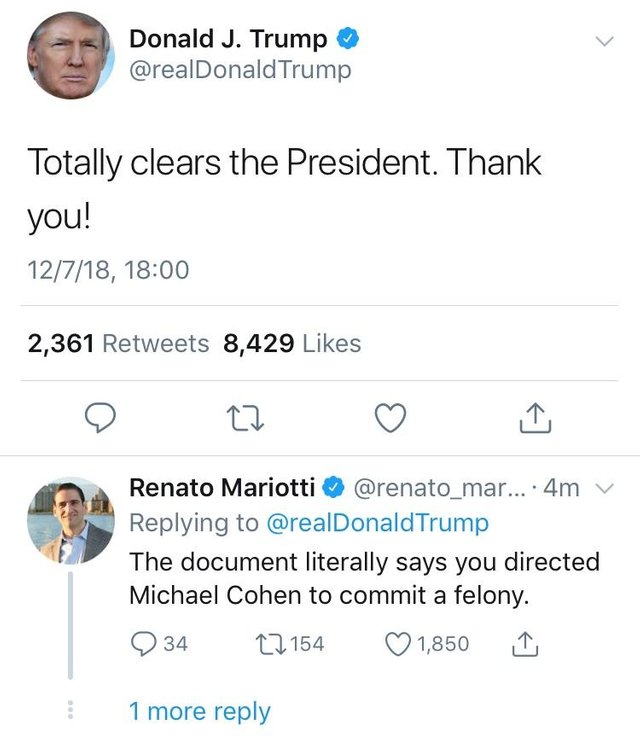640x745 pixels.
Task: Open the @realDonaldTrump handle in reply line
Action: [378, 522]
